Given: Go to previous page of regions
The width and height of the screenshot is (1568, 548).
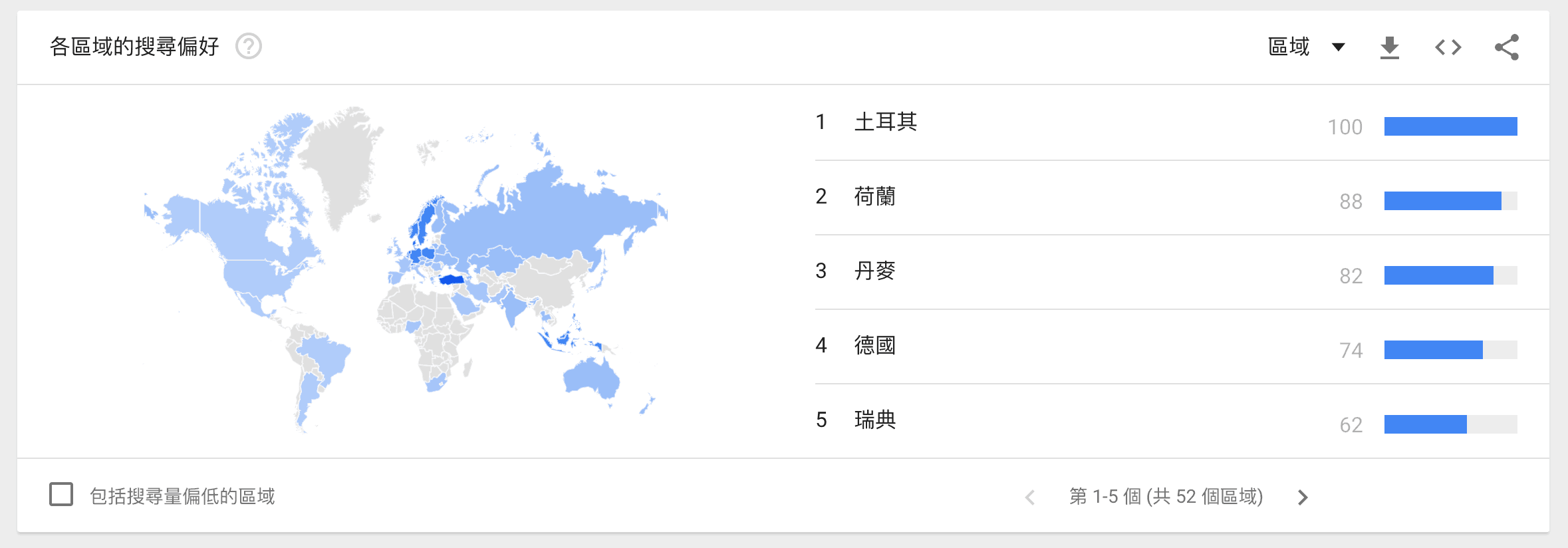Looking at the screenshot, I should coord(1030,497).
